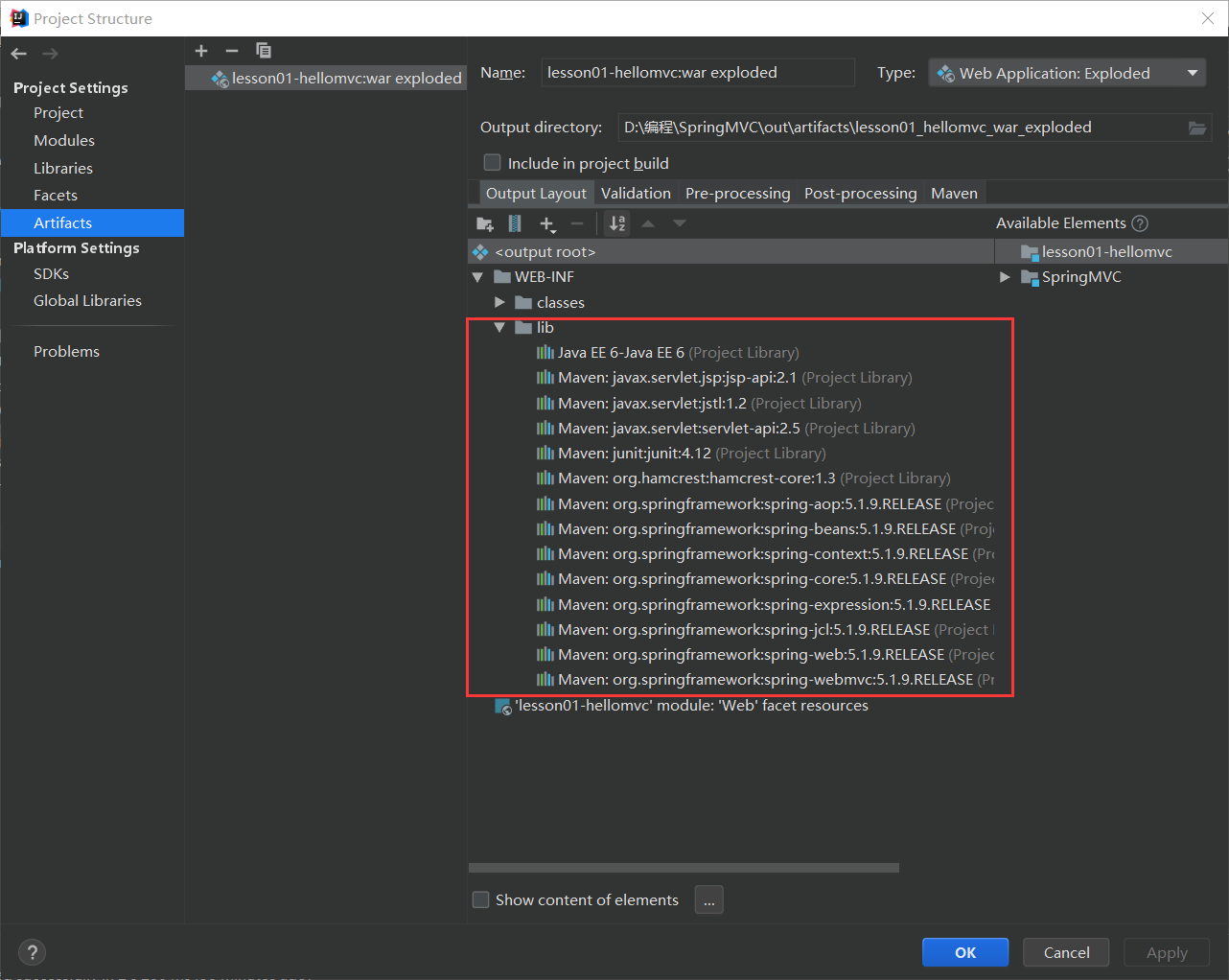Expand SpringMVC in Available Elements
Screen dimensions: 1229x980
click(1005, 277)
